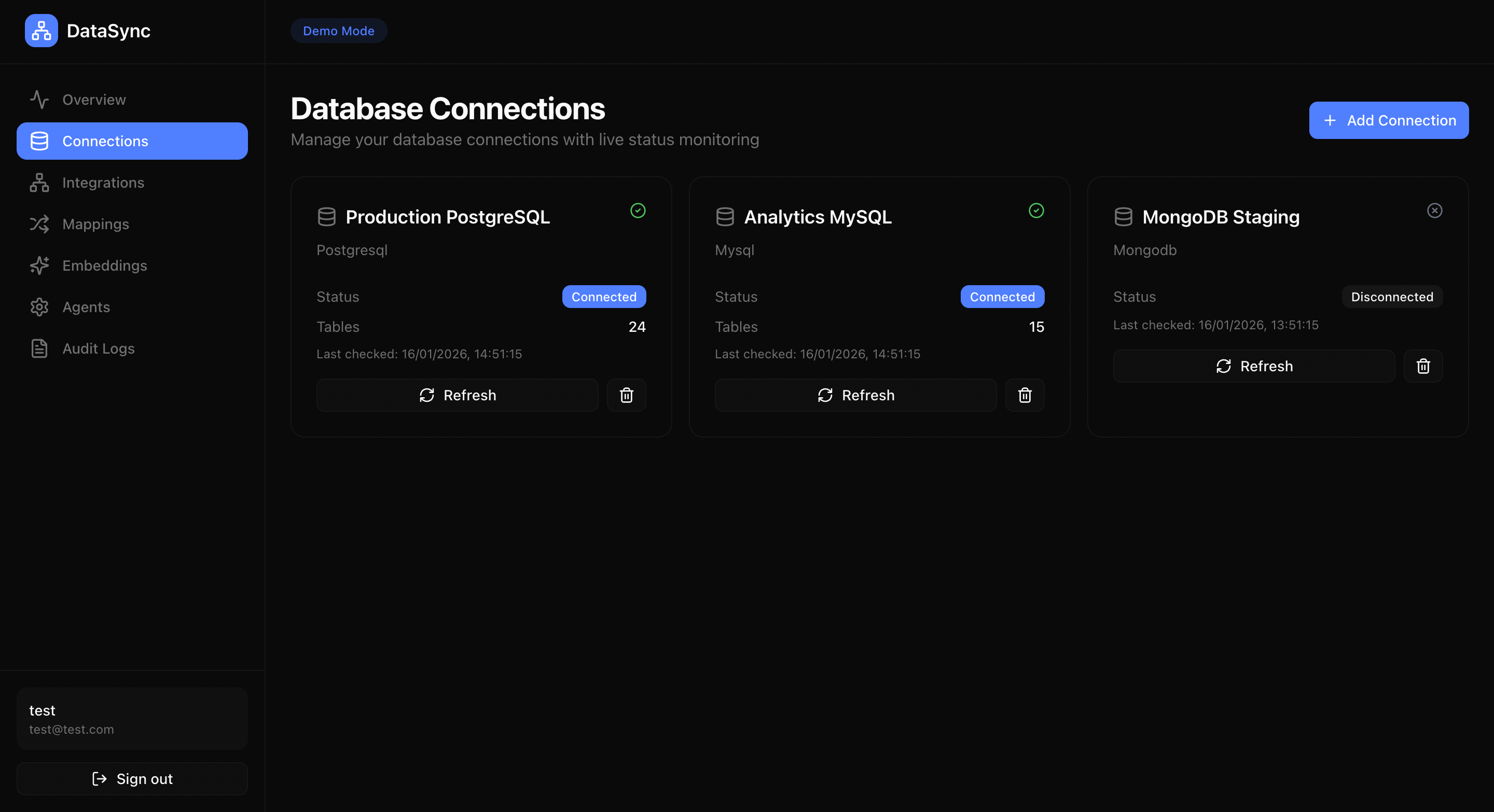
Task: Delete the Production PostgreSQL connection
Action: click(626, 395)
